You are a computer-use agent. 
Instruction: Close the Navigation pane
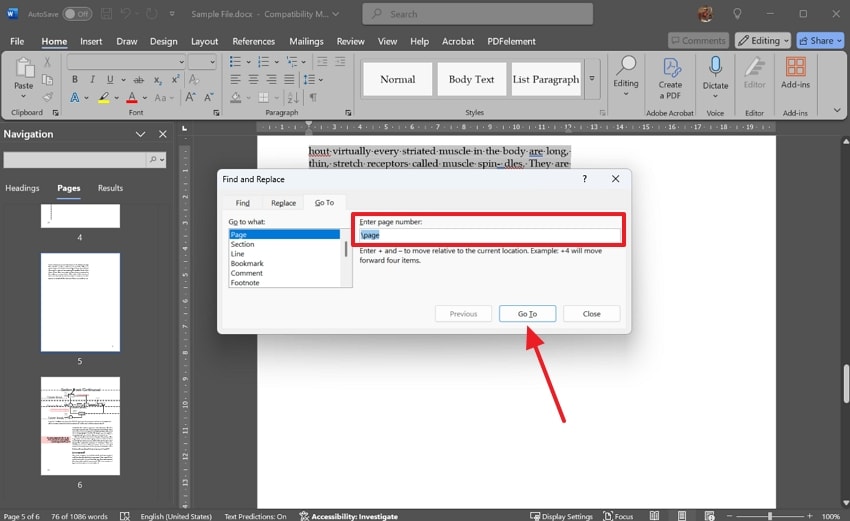click(163, 134)
